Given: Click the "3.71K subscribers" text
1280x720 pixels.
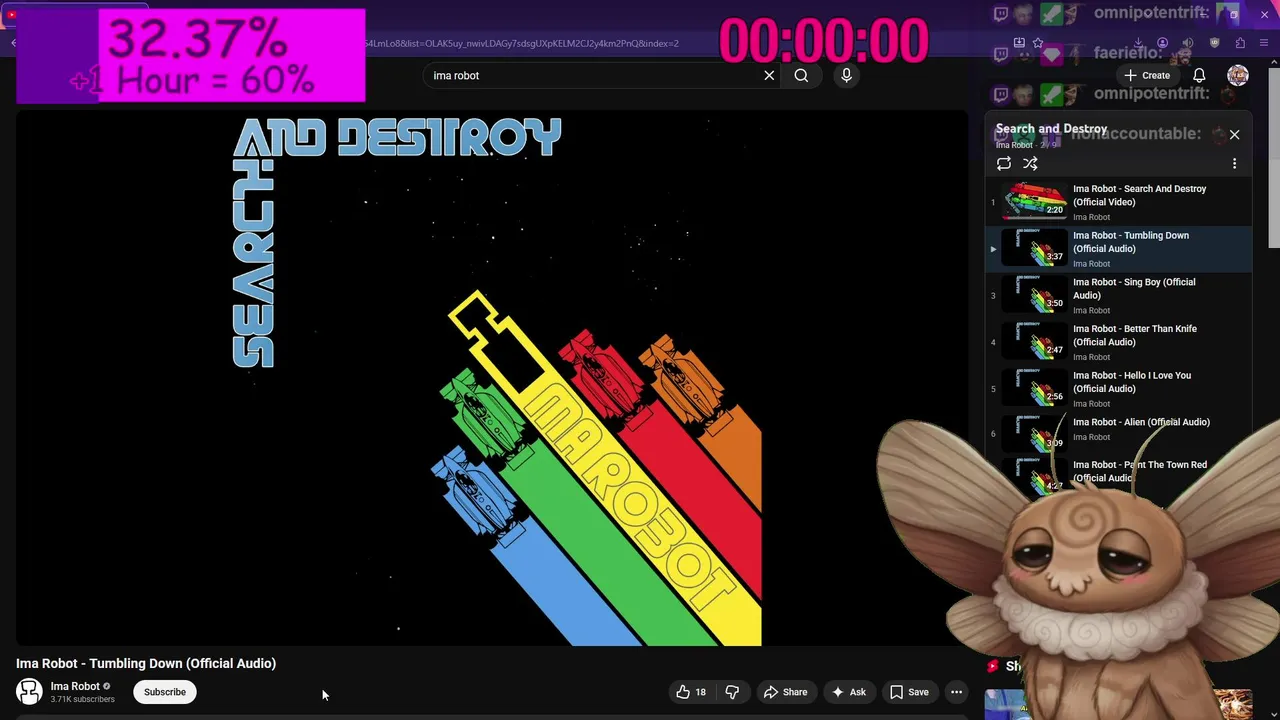Looking at the screenshot, I should point(82,699).
